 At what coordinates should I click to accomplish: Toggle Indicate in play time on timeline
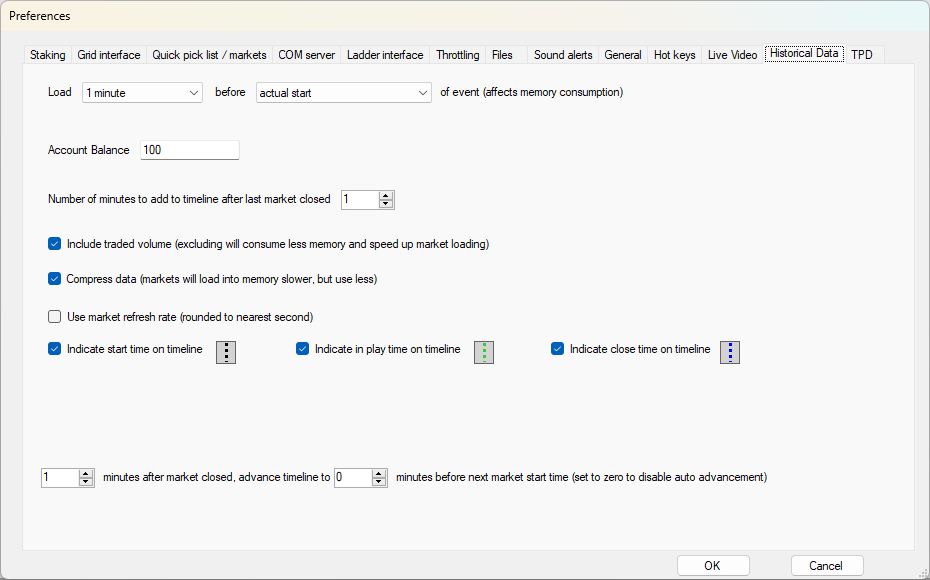click(x=302, y=349)
